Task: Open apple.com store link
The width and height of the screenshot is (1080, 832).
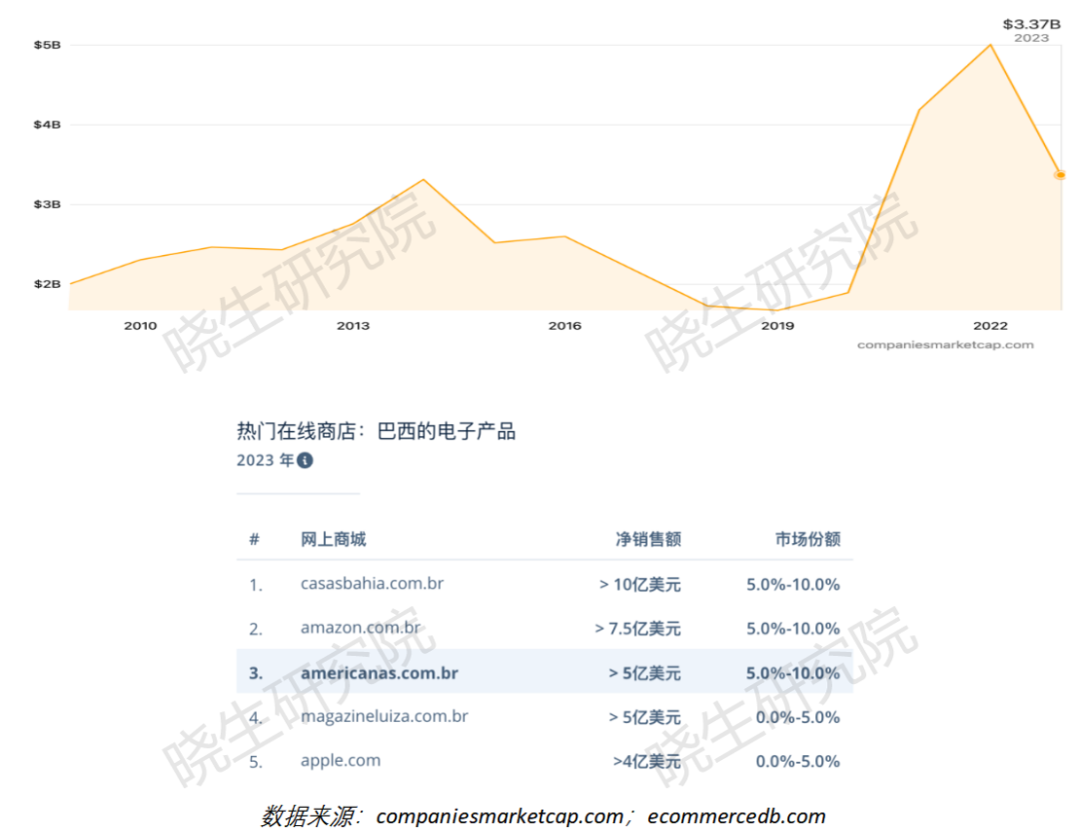Action: (340, 760)
